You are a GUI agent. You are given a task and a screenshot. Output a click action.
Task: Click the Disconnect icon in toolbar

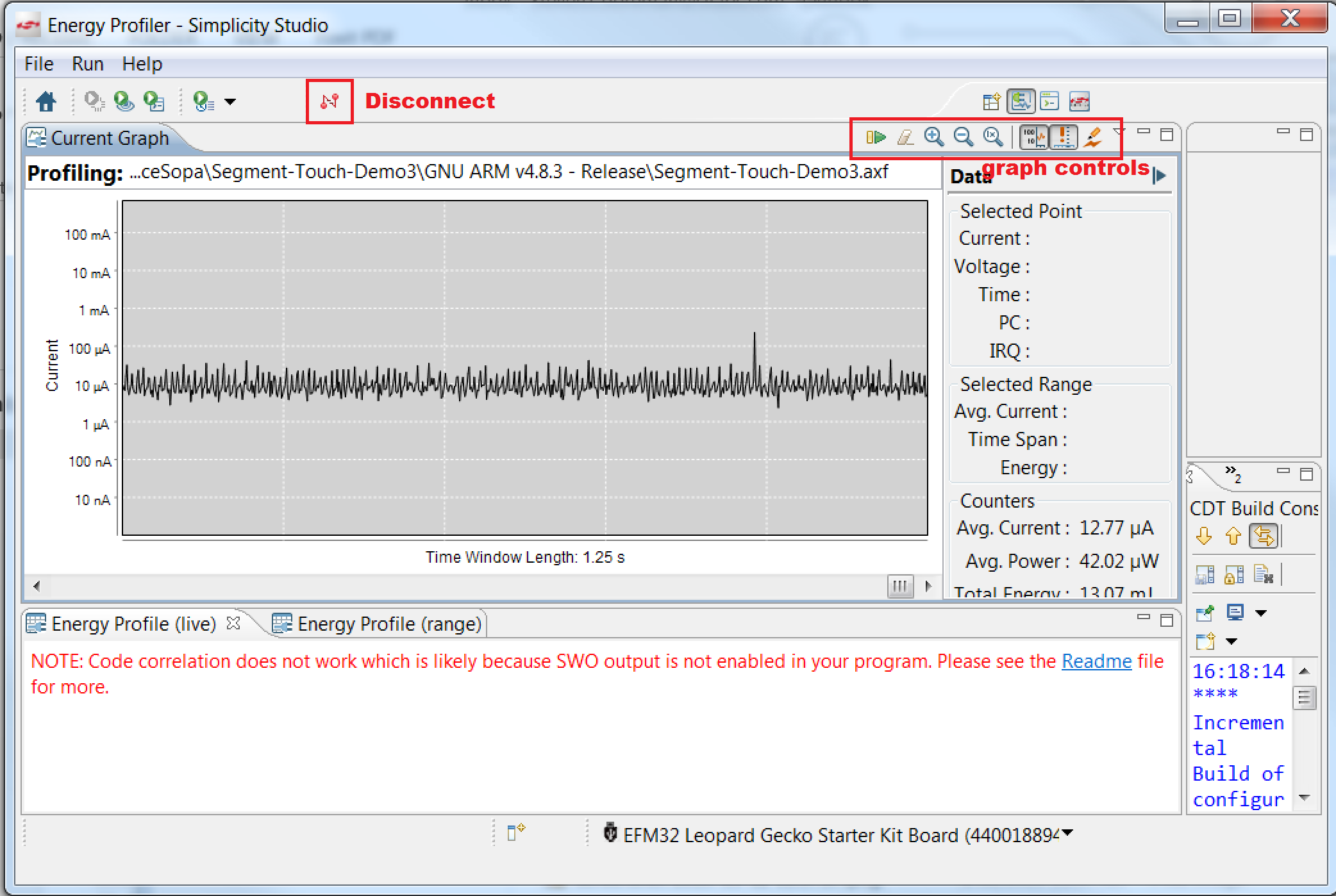pyautogui.click(x=330, y=101)
